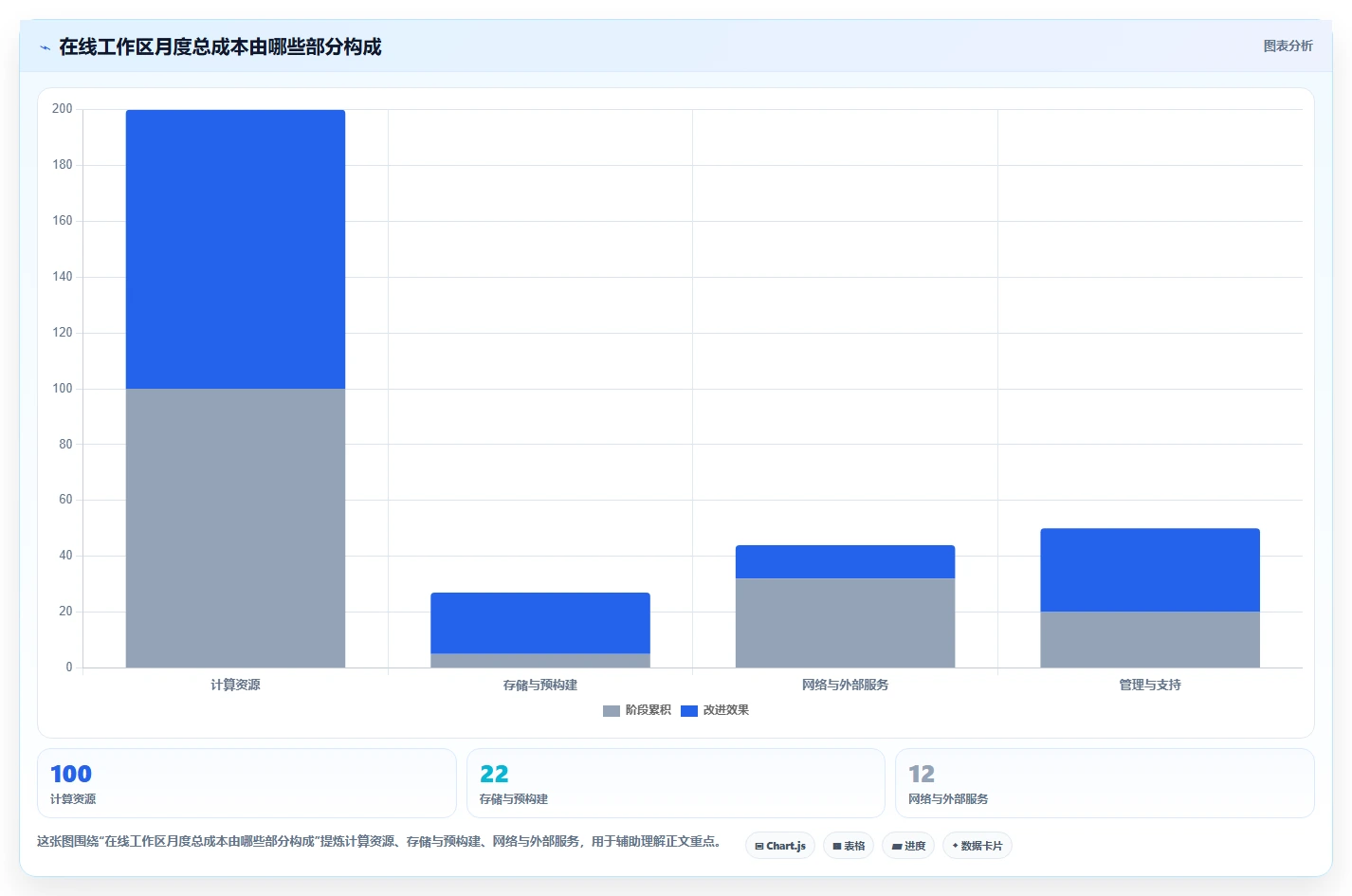Click the 网络与外部服务 x-axis label
The image size is (1352, 896).
tap(845, 685)
